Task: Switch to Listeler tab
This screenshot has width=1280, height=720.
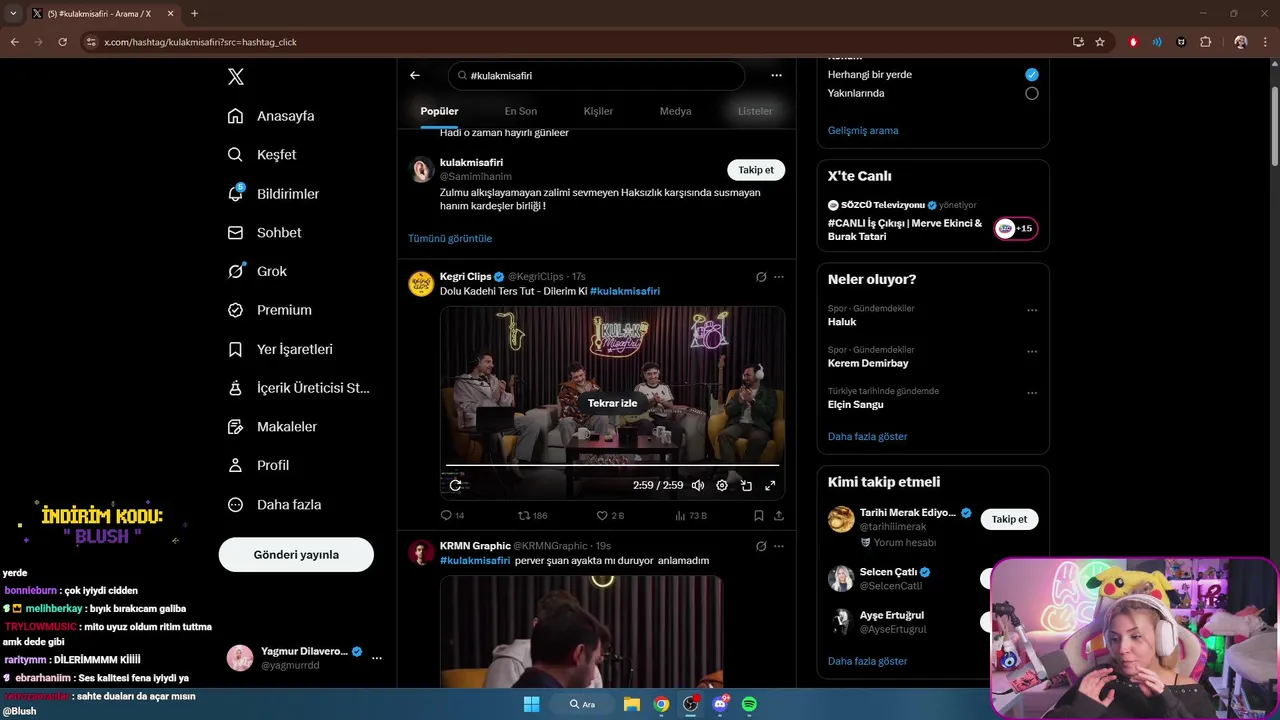Action: pyautogui.click(x=755, y=111)
